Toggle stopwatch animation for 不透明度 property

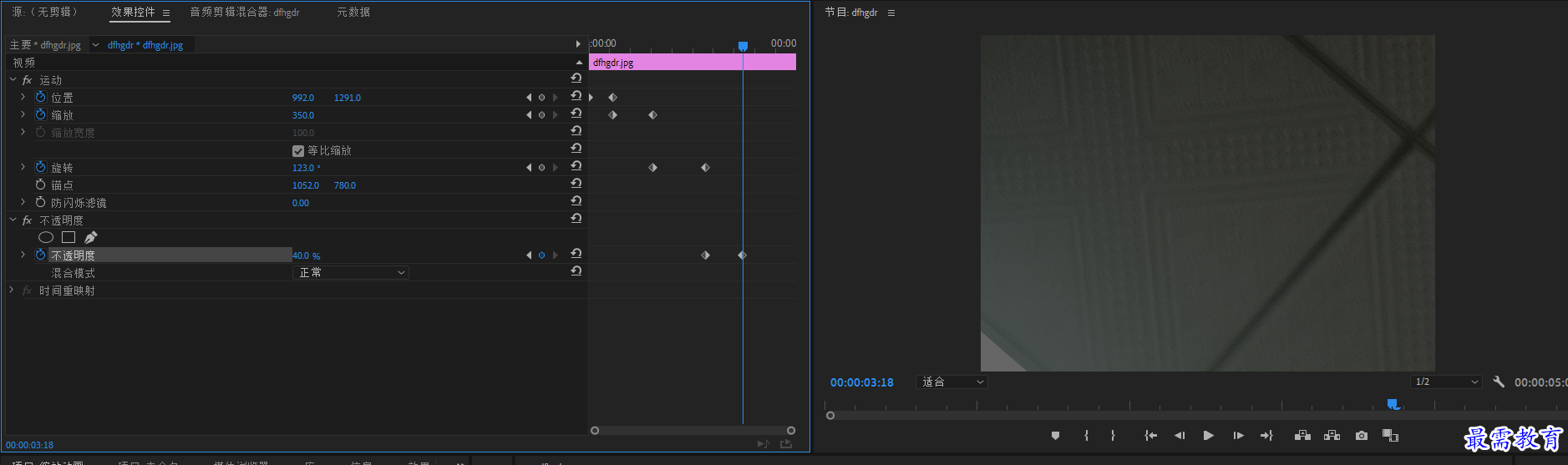click(40, 255)
